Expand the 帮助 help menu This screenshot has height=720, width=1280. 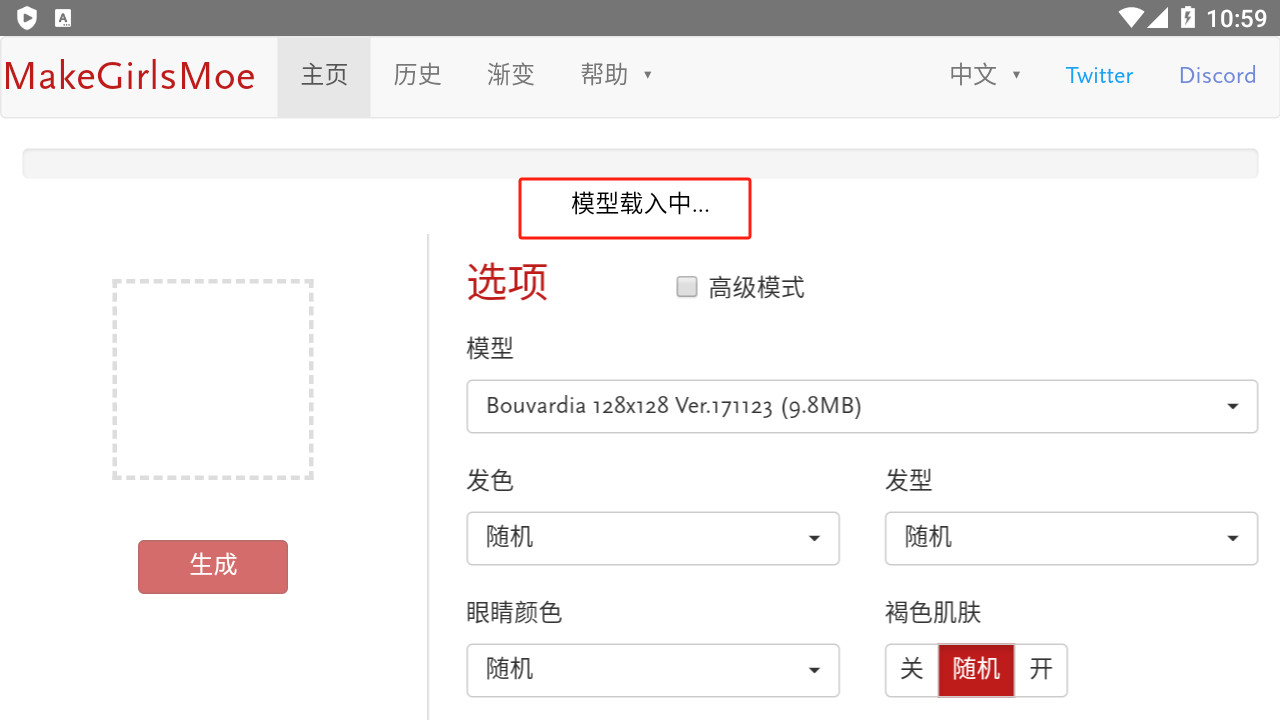tap(615, 76)
